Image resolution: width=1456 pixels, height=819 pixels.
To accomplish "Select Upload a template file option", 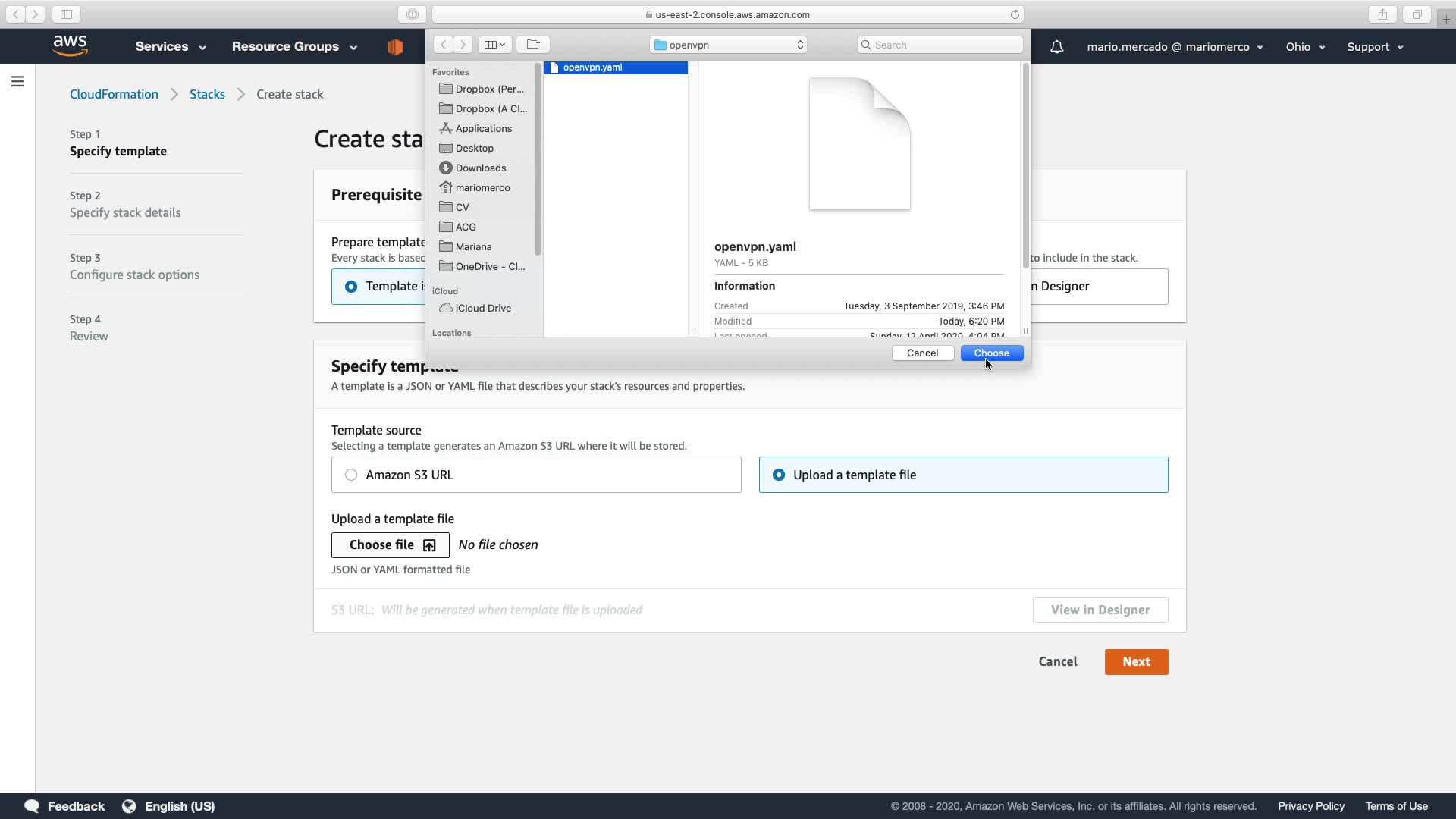I will coord(779,475).
